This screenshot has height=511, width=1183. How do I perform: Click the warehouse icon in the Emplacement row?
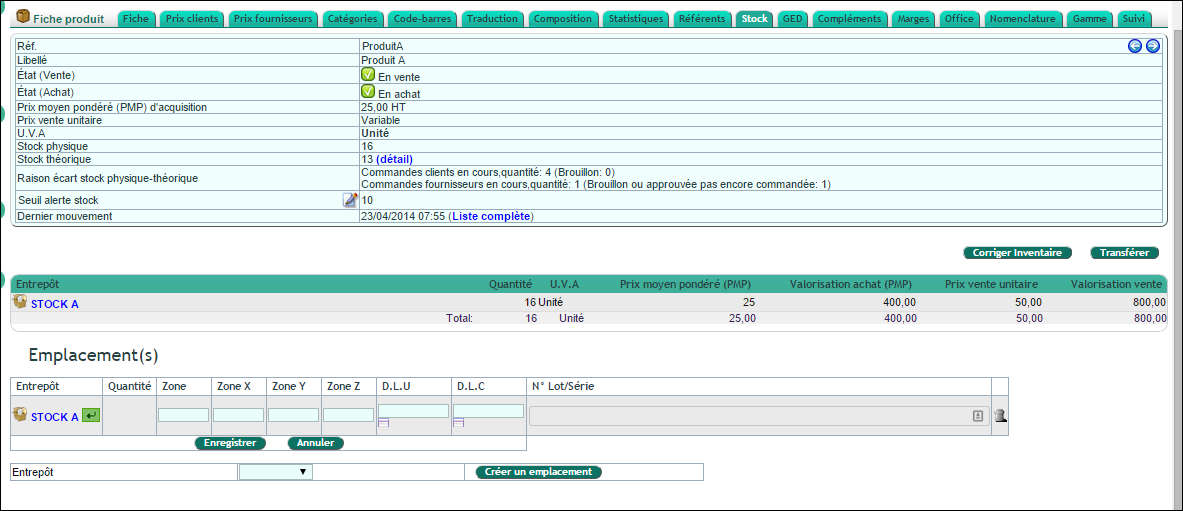20,415
